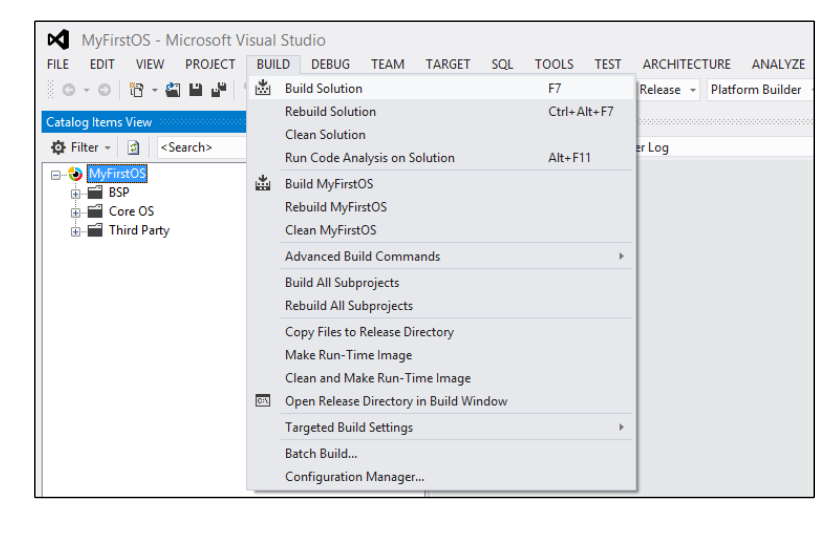
Task: Select Run Code Analysis on Solution
Action: tap(441, 158)
